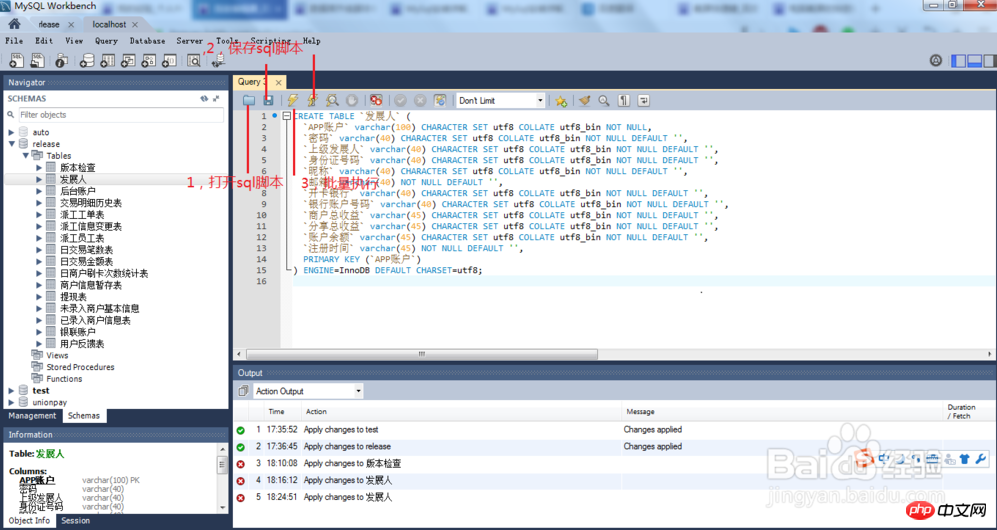Select the Functions node
The height and width of the screenshot is (530, 997).
pyautogui.click(x=64, y=379)
